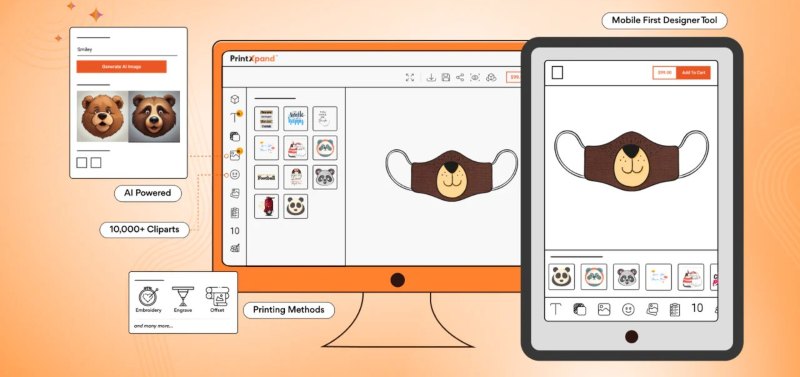
Task: Select the darker brown AI bear image
Action: click(154, 116)
